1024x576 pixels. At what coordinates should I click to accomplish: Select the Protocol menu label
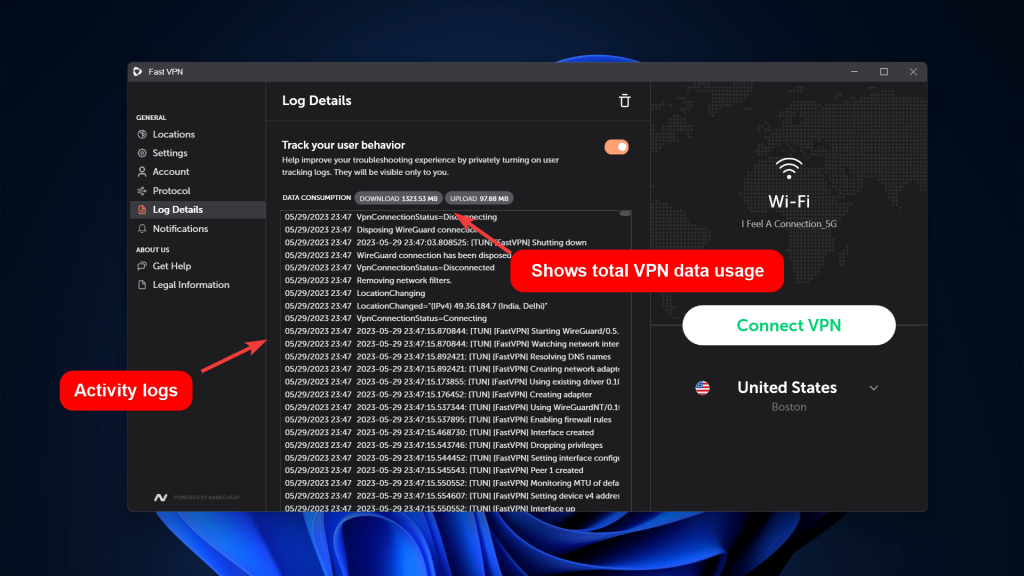(x=171, y=191)
